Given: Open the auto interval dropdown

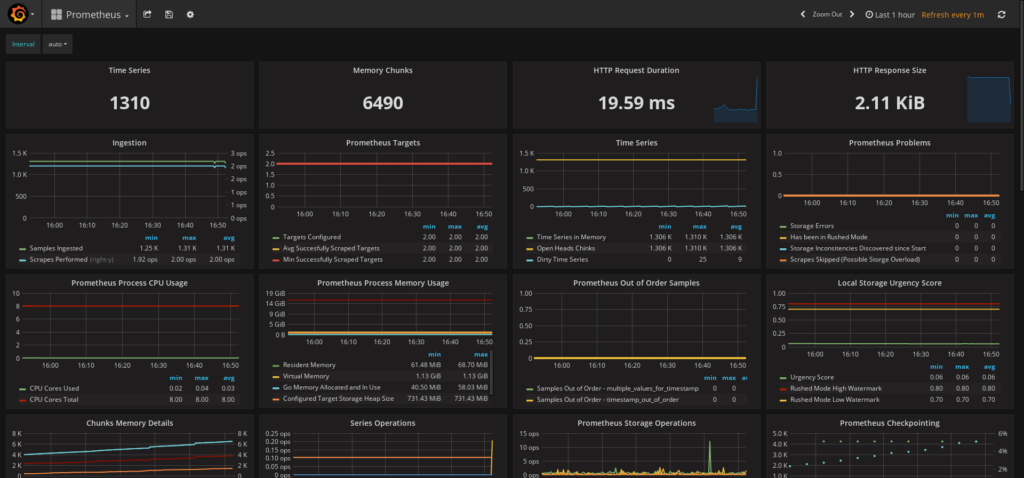Looking at the screenshot, I should click(x=57, y=44).
